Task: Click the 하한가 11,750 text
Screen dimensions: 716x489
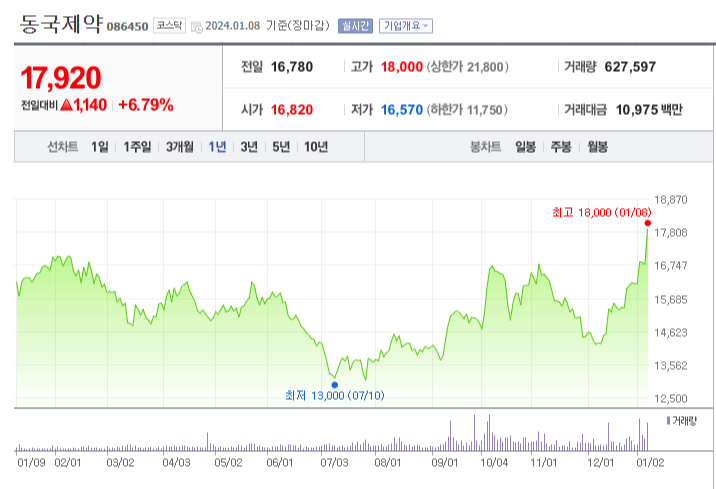Action: coord(467,110)
